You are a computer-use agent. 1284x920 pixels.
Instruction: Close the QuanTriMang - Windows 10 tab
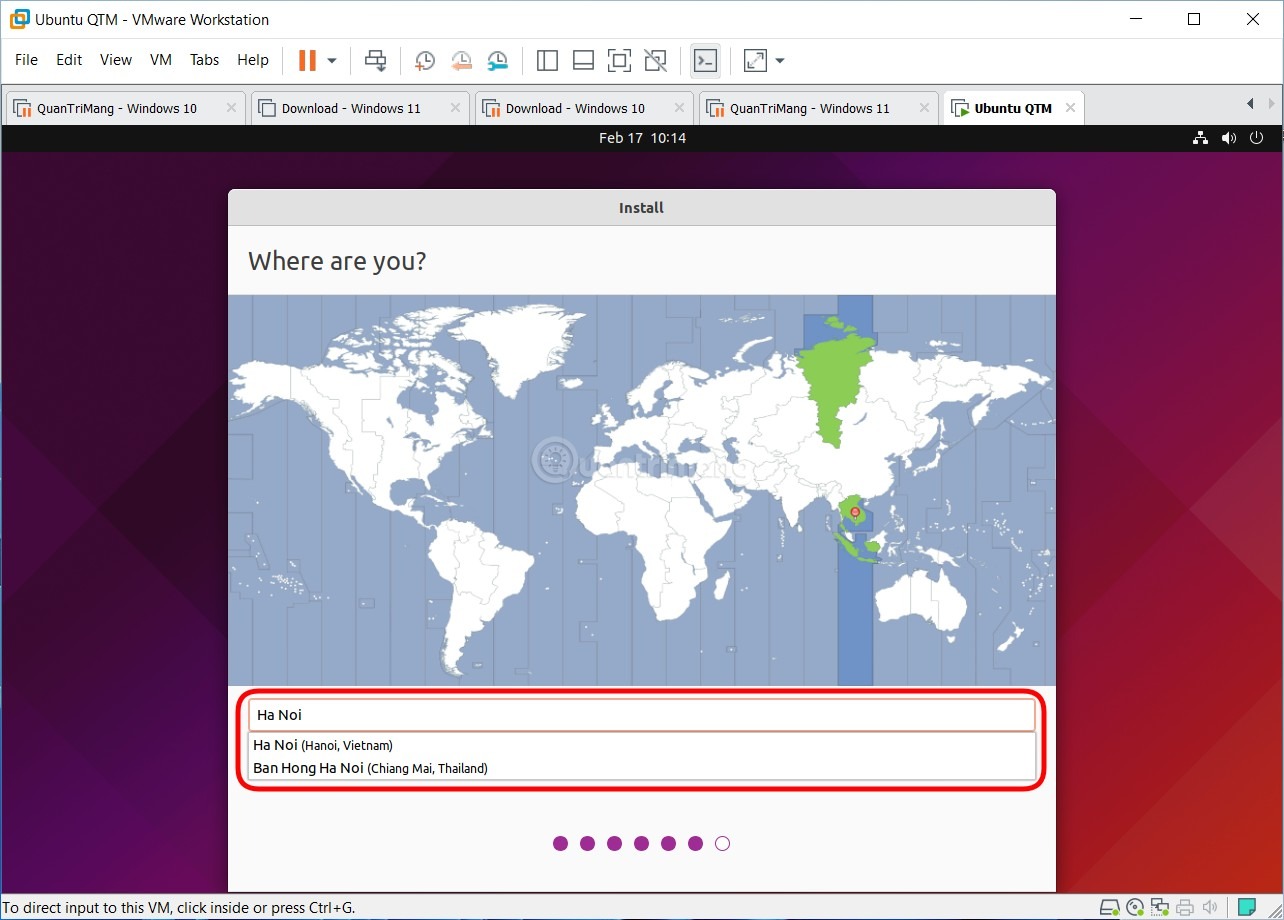[x=231, y=108]
